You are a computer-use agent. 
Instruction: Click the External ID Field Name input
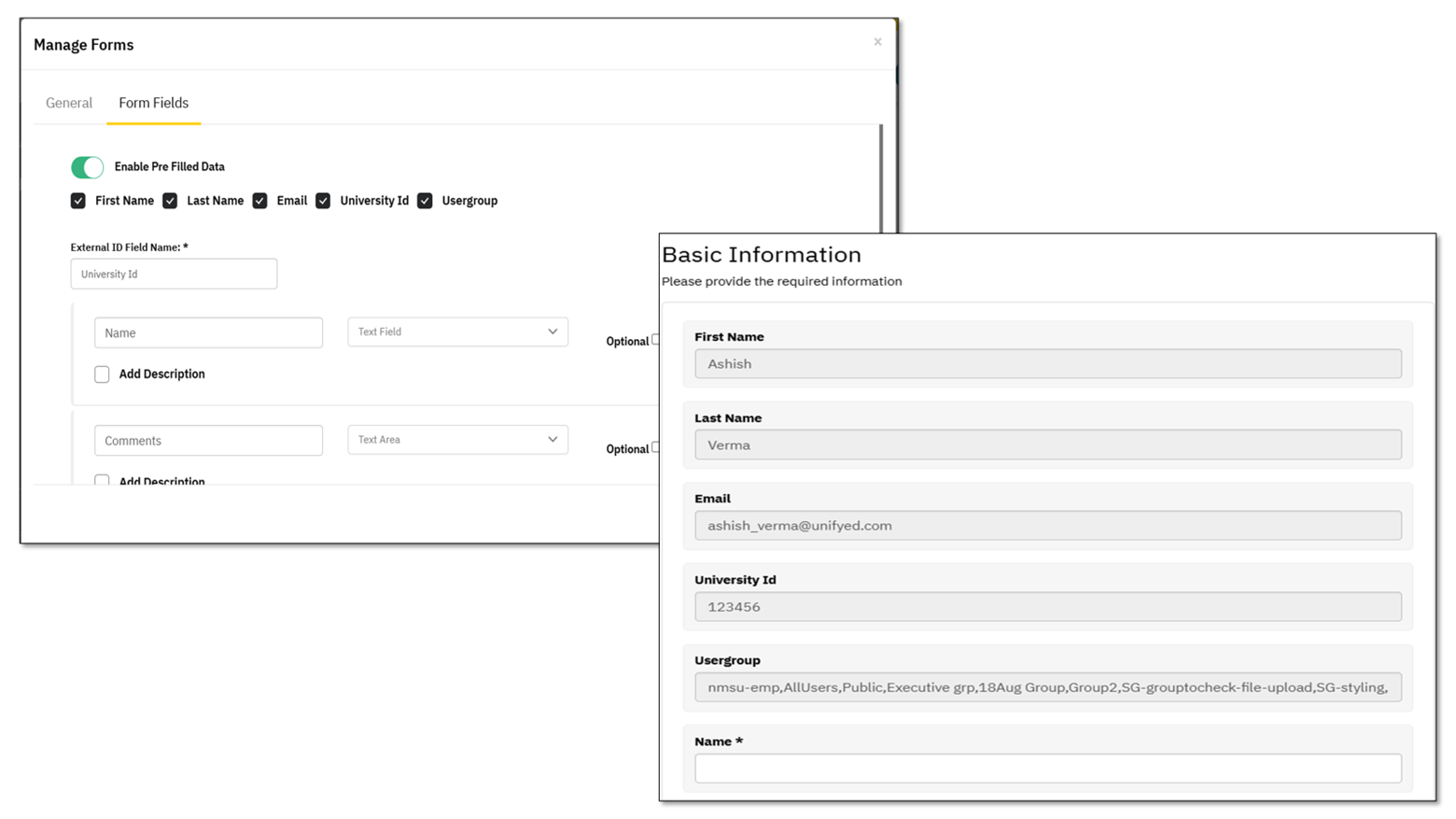point(174,274)
